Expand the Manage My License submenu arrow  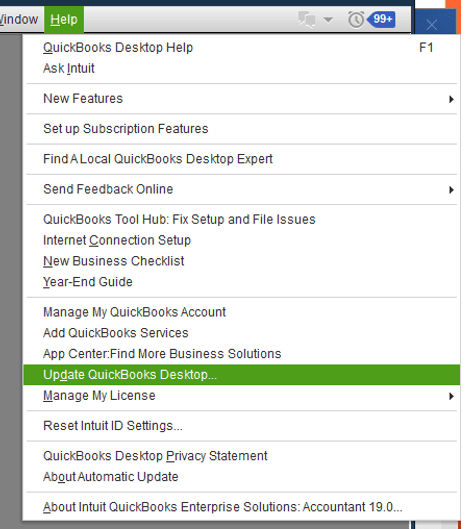451,396
